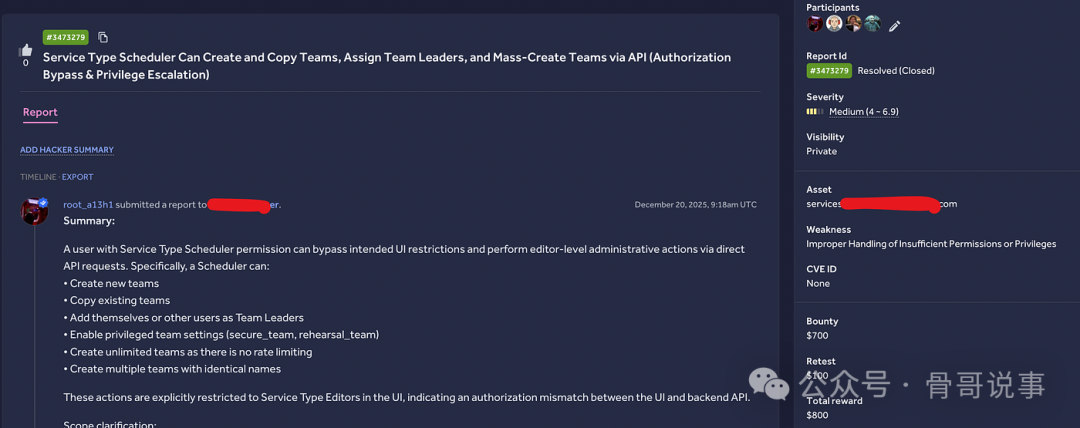This screenshot has height=428, width=1080.
Task: Edit participants with the pencil icon
Action: pyautogui.click(x=894, y=26)
